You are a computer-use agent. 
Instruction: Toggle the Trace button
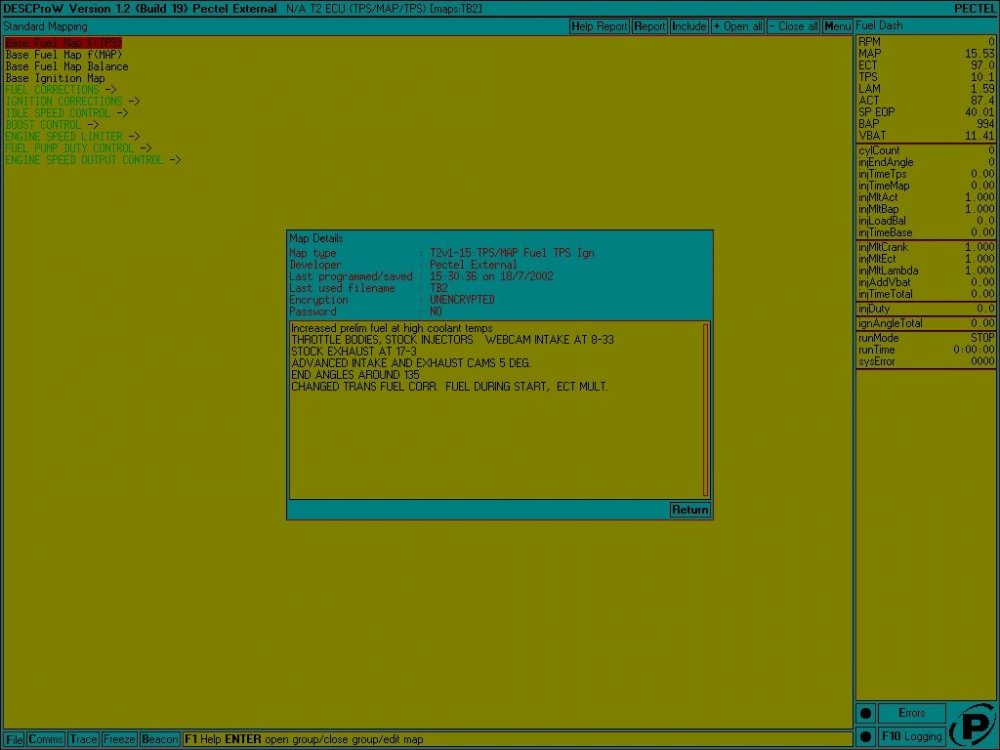point(83,739)
